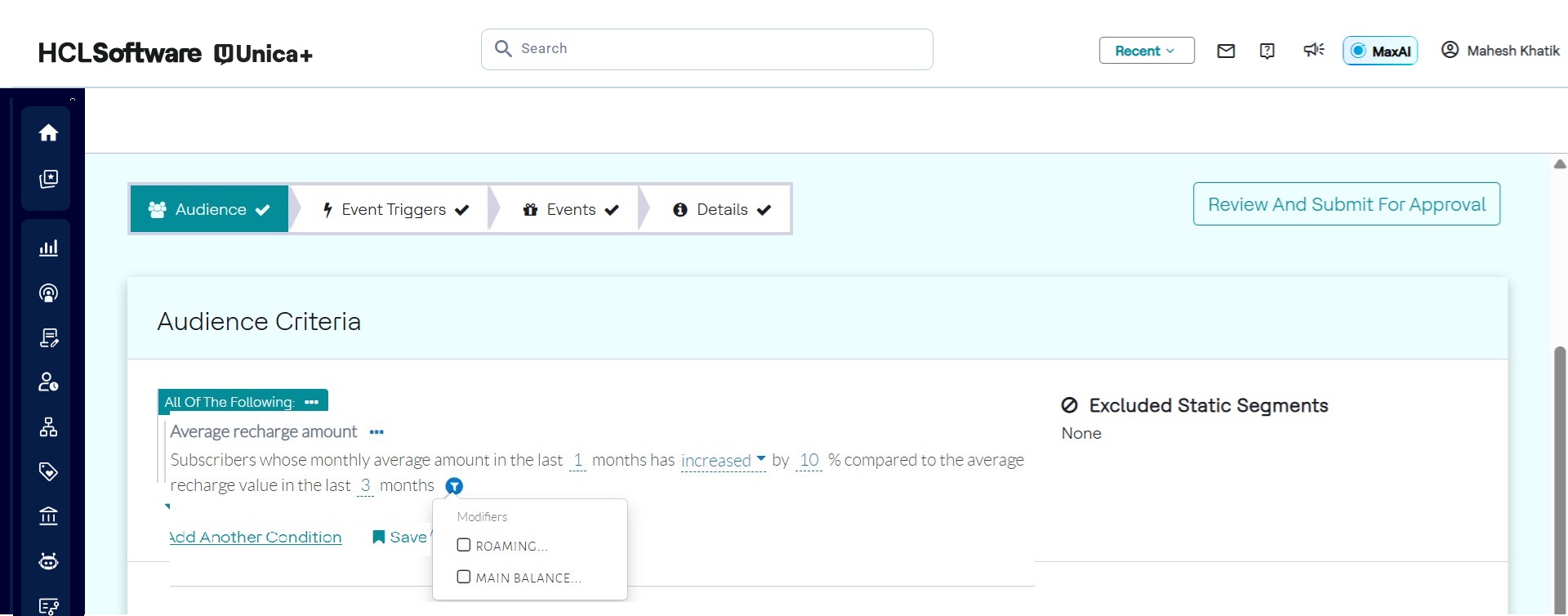1568x616 pixels.
Task: Click the Home icon in sidebar
Action: pos(48,132)
